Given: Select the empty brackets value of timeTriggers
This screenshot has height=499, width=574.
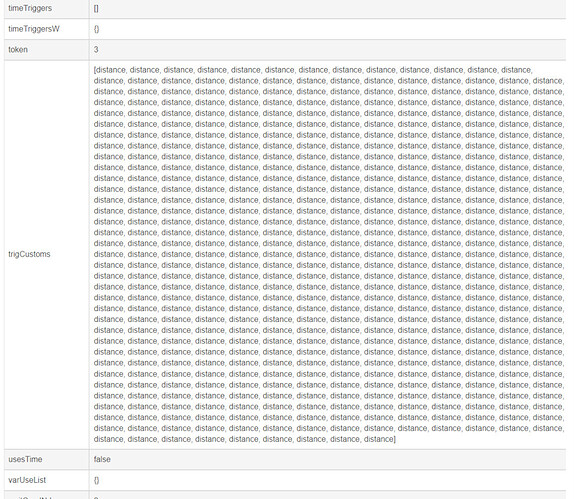Looking at the screenshot, I should pos(96,8).
